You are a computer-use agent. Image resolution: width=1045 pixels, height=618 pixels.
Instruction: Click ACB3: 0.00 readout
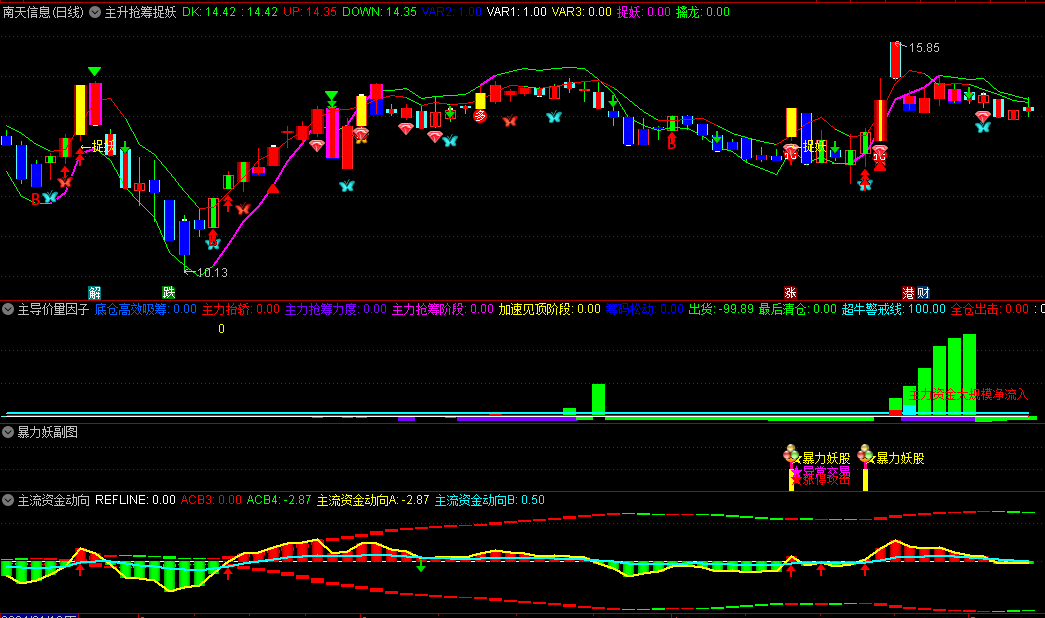(211, 500)
